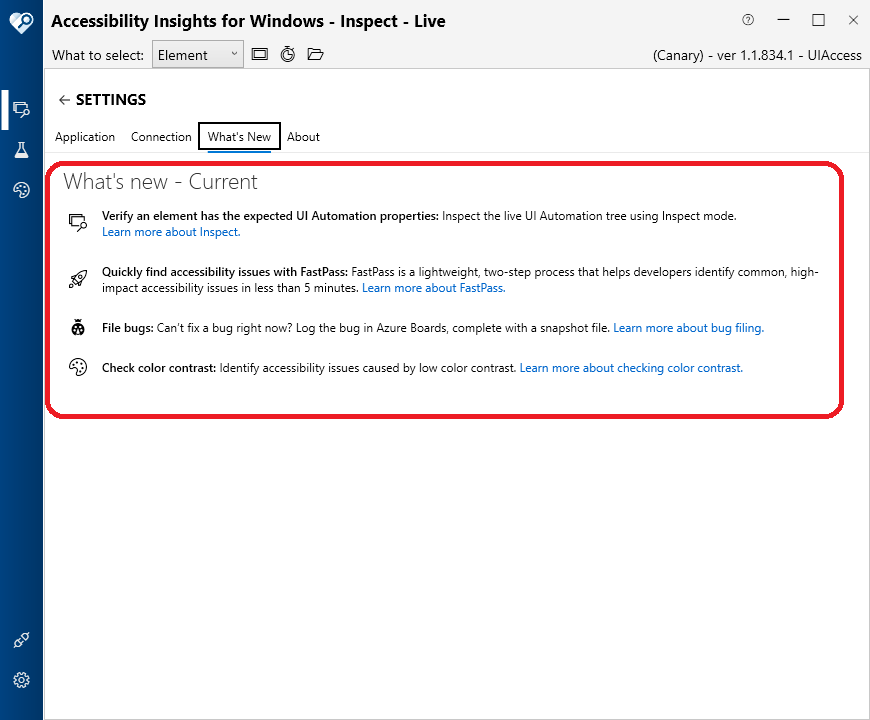The width and height of the screenshot is (870, 720).
Task: Click the FastPass rocket icon
Action: click(x=78, y=278)
